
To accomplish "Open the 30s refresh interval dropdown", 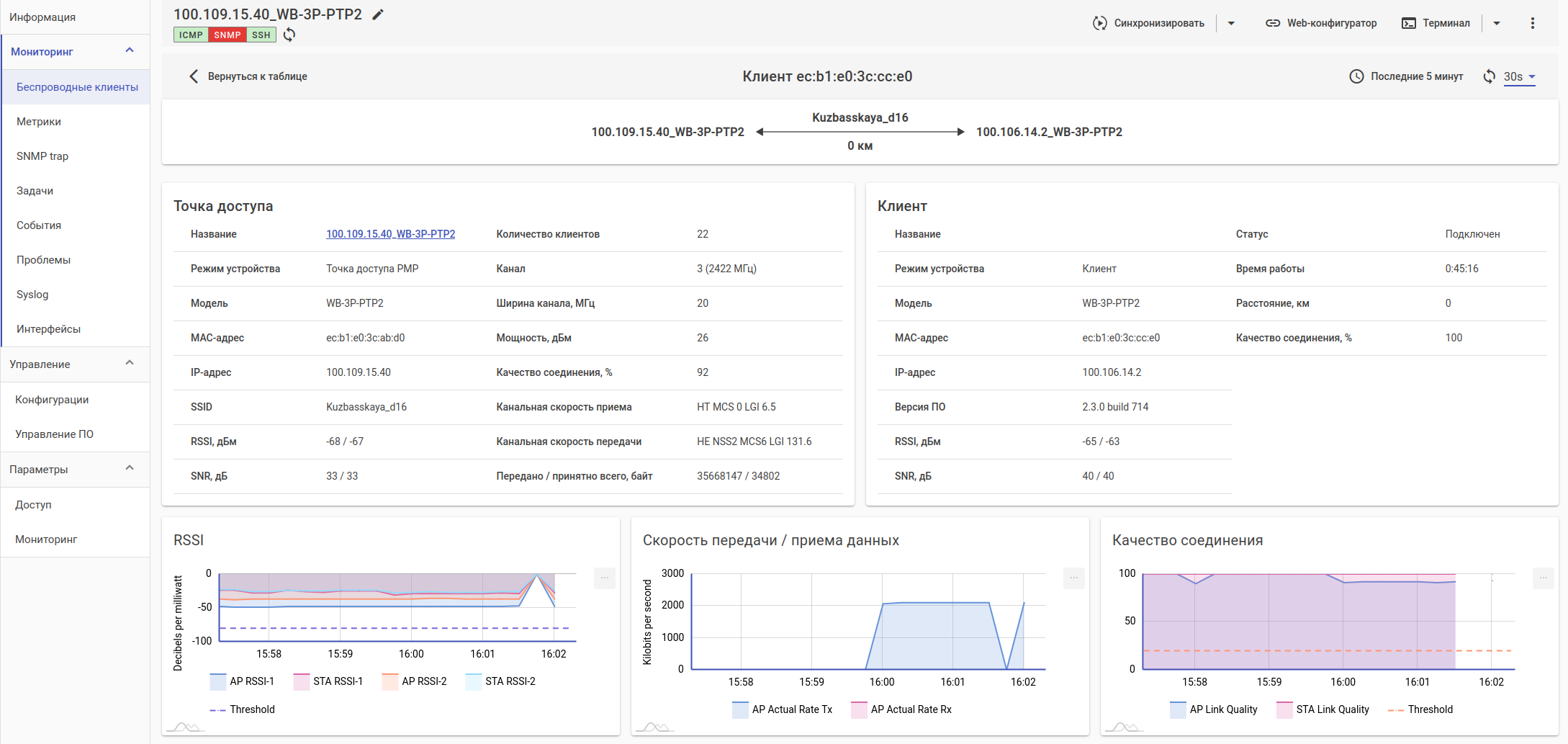I will click(x=1519, y=76).
